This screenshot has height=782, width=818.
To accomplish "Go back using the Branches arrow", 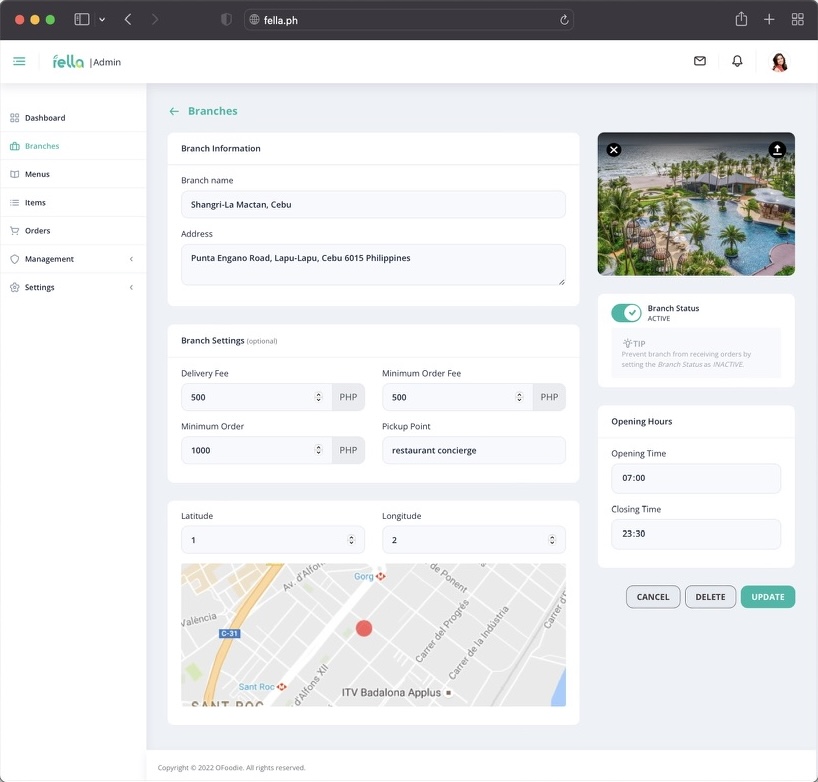I will tap(174, 110).
